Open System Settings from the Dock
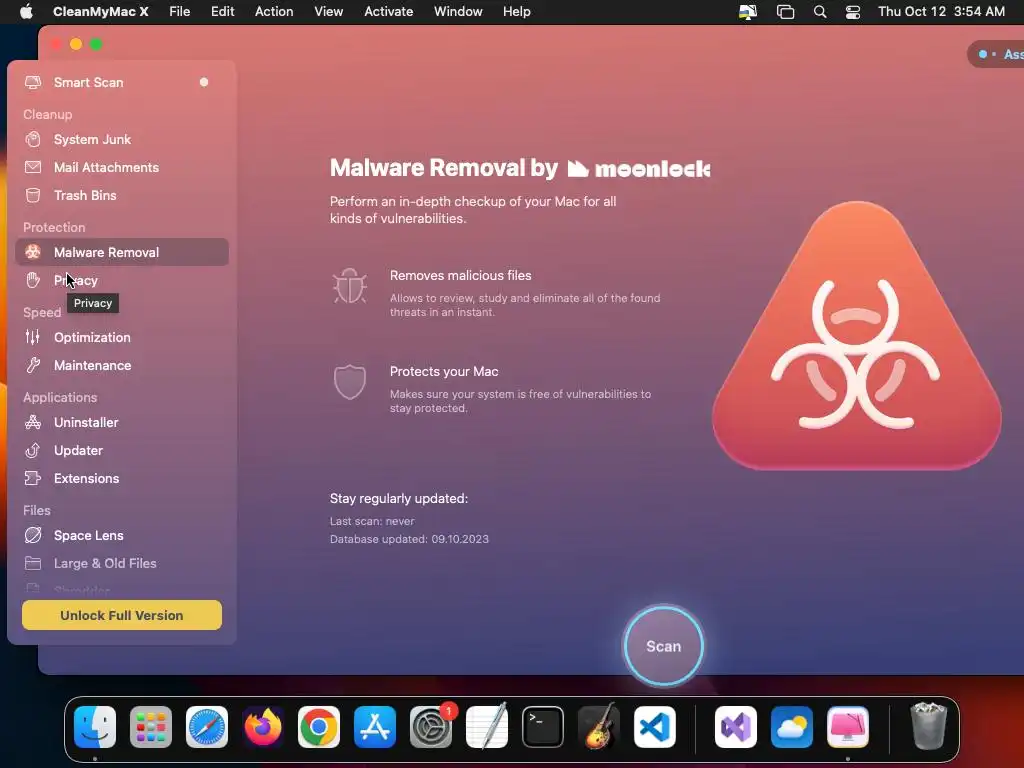This screenshot has width=1024, height=768. pos(431,727)
